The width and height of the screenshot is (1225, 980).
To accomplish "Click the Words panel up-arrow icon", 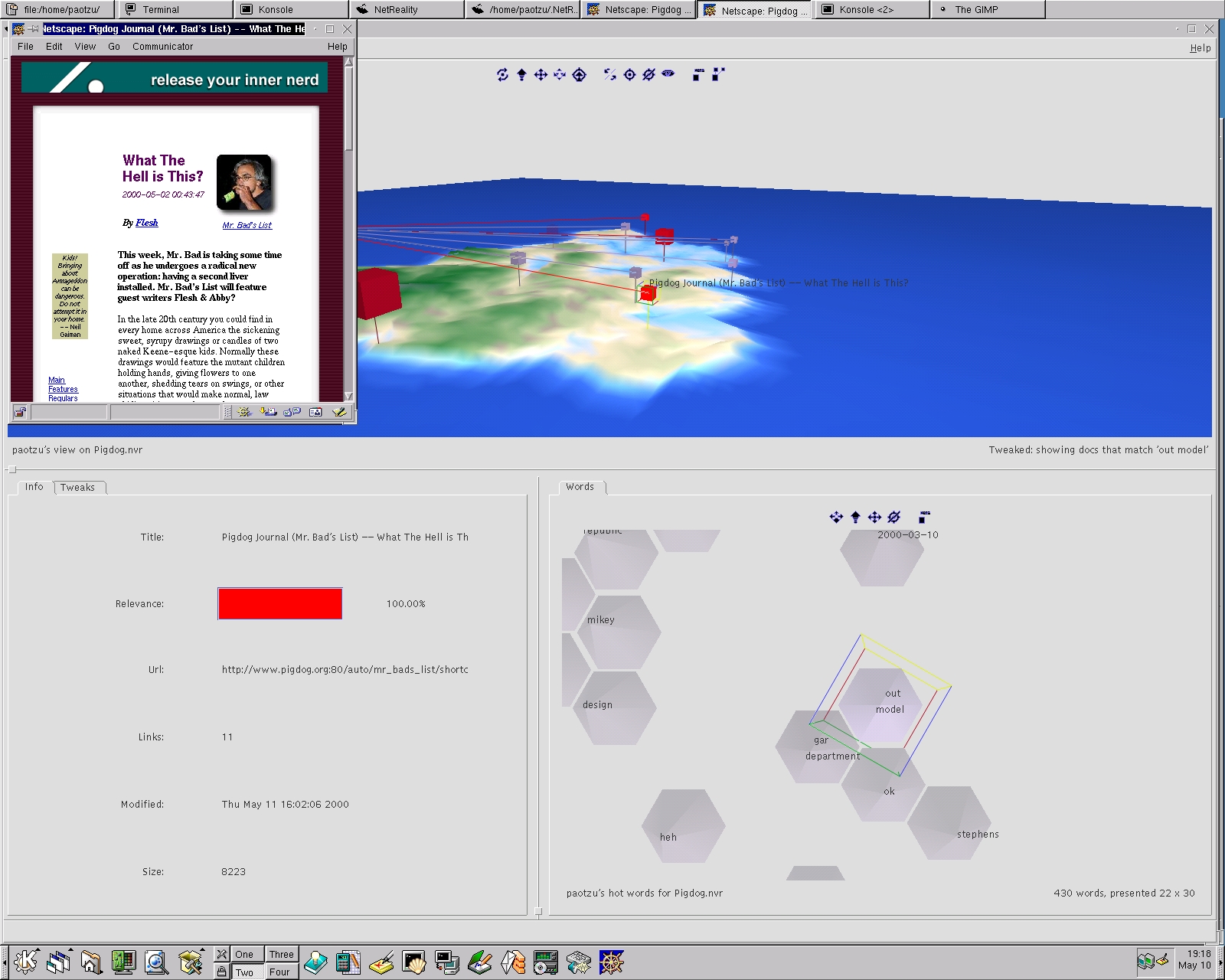I will click(x=855, y=517).
